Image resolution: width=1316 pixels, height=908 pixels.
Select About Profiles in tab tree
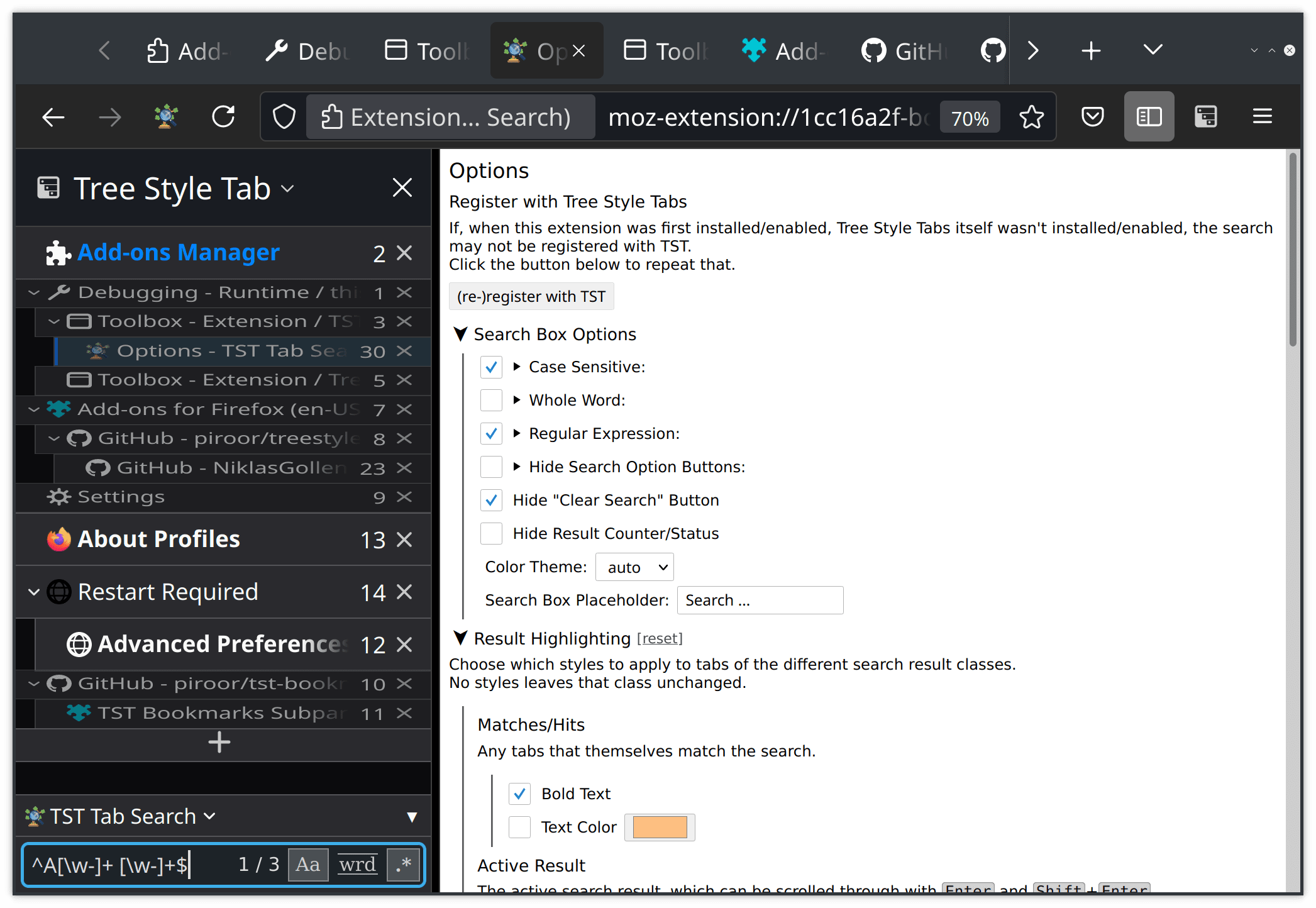tap(158, 540)
